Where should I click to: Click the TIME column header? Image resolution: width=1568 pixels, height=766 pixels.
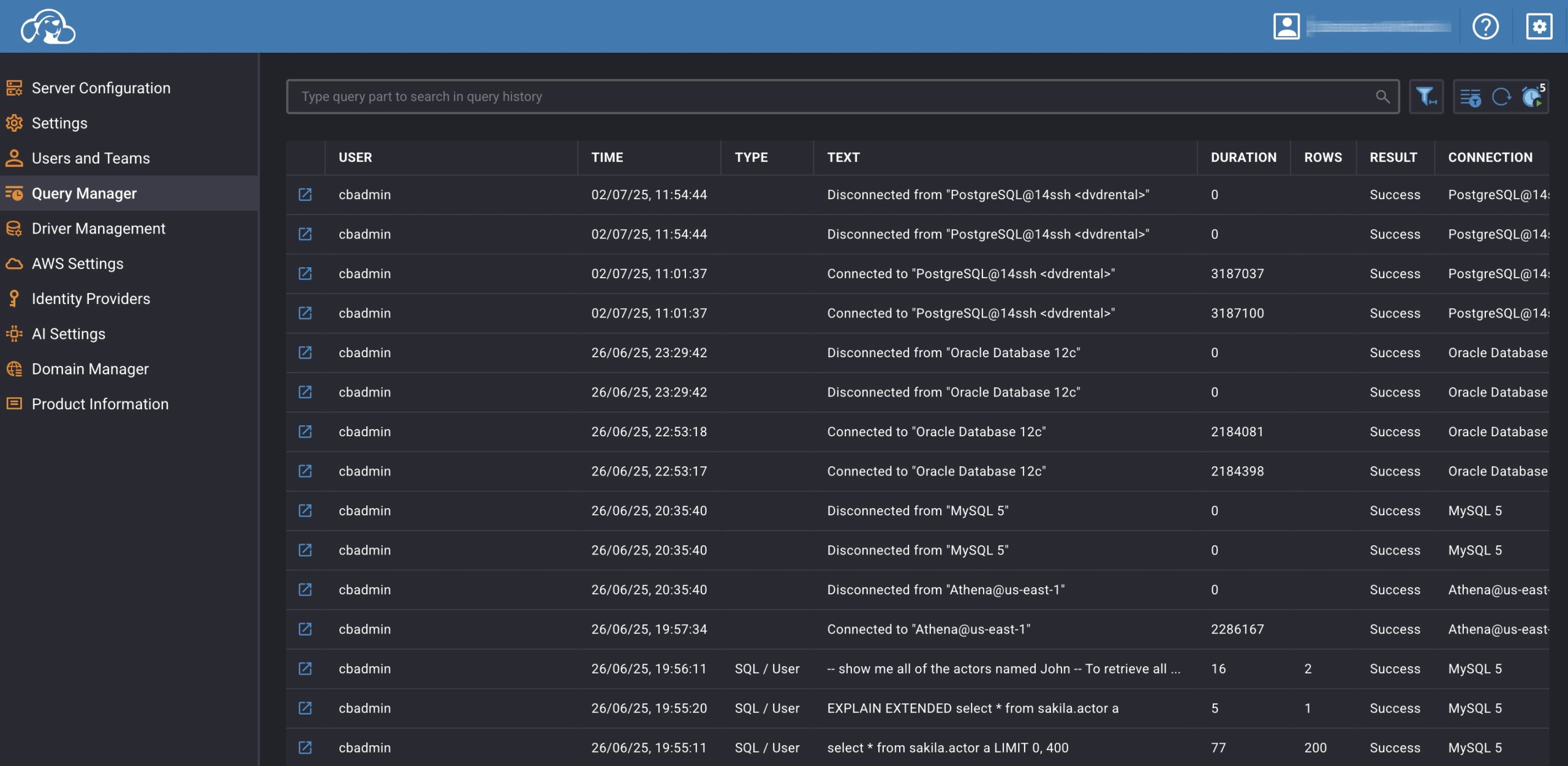tap(607, 157)
